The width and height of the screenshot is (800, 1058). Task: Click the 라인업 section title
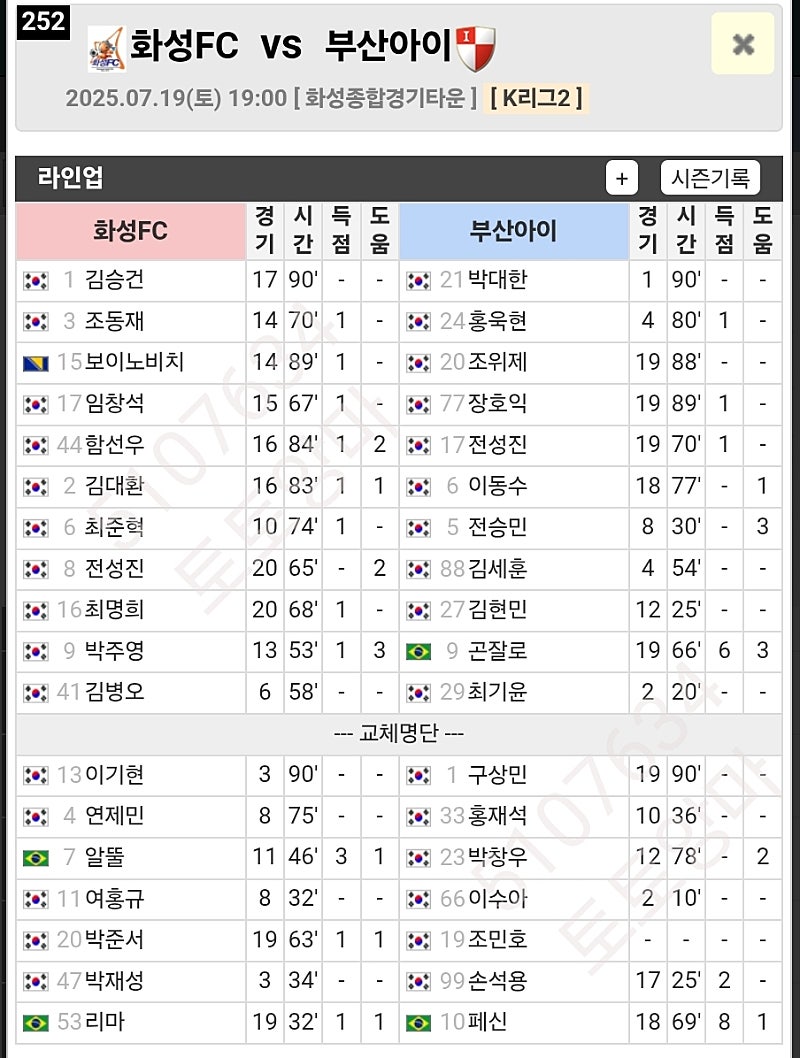tap(70, 177)
